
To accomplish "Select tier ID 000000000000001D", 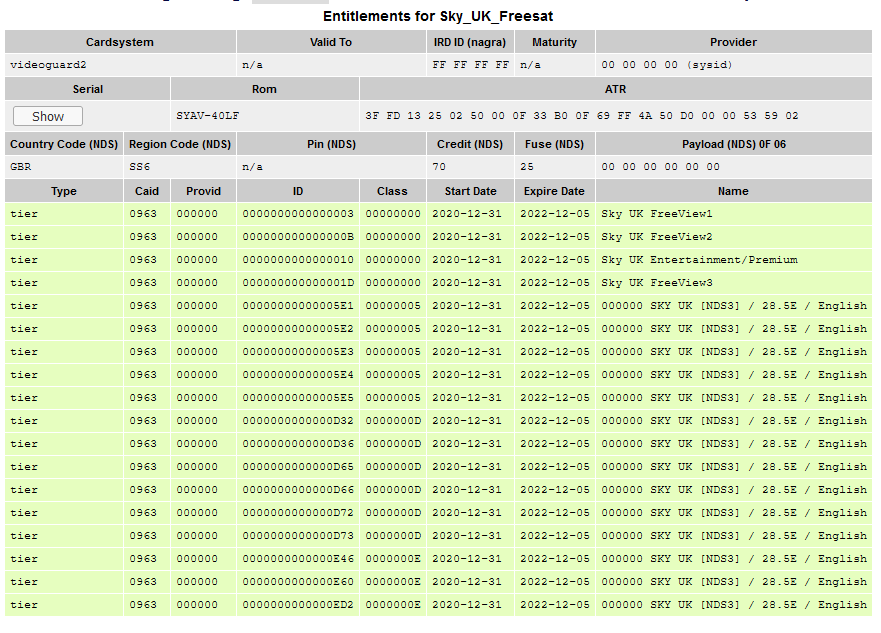I will [x=298, y=283].
